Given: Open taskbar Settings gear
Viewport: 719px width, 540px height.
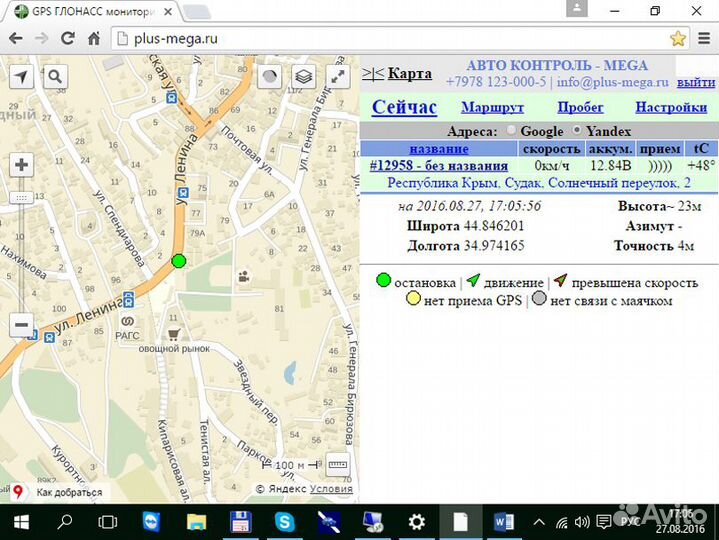Looking at the screenshot, I should (416, 522).
